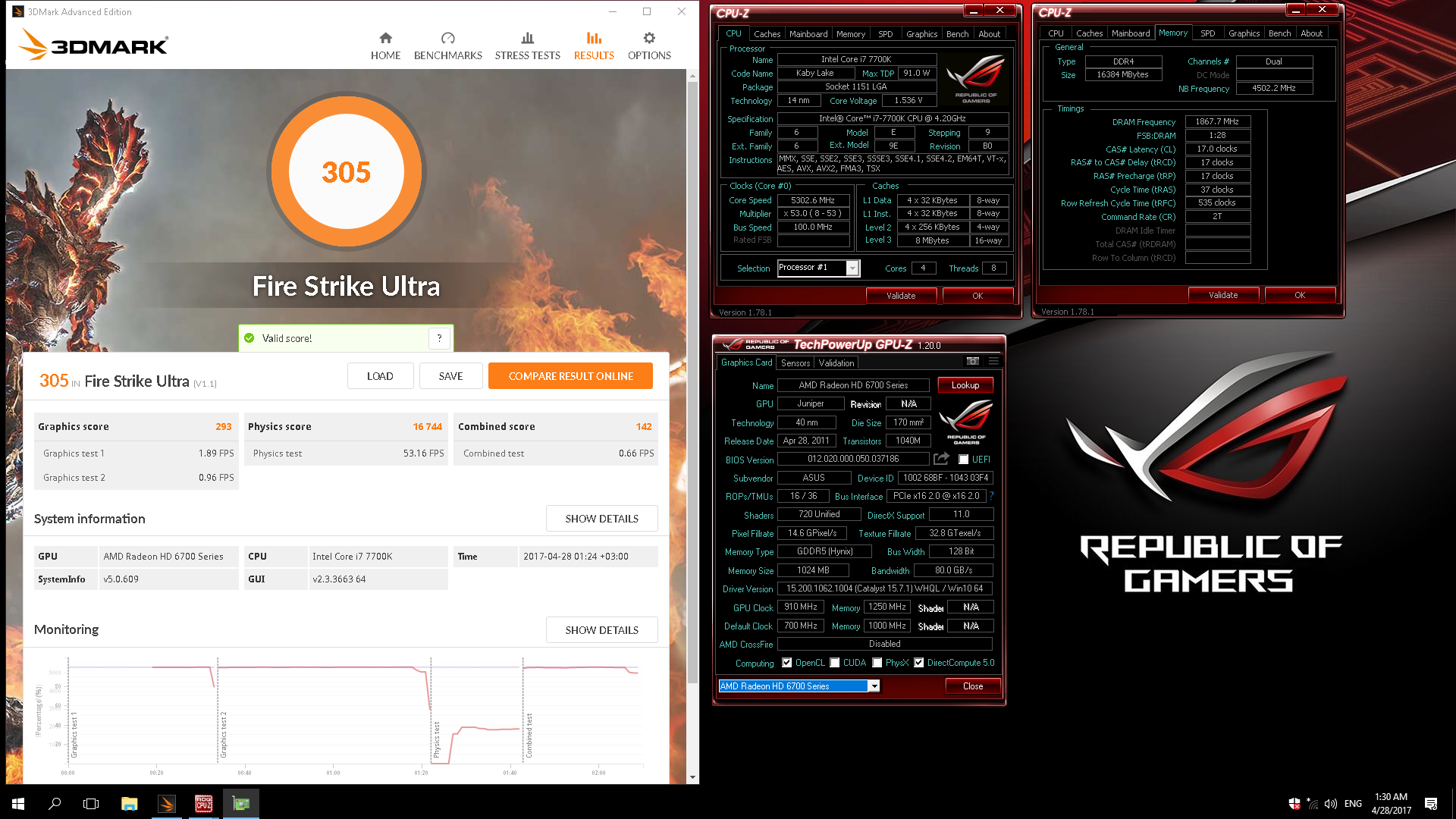This screenshot has width=1456, height=819.
Task: Click the ENG language indicator
Action: click(1353, 804)
